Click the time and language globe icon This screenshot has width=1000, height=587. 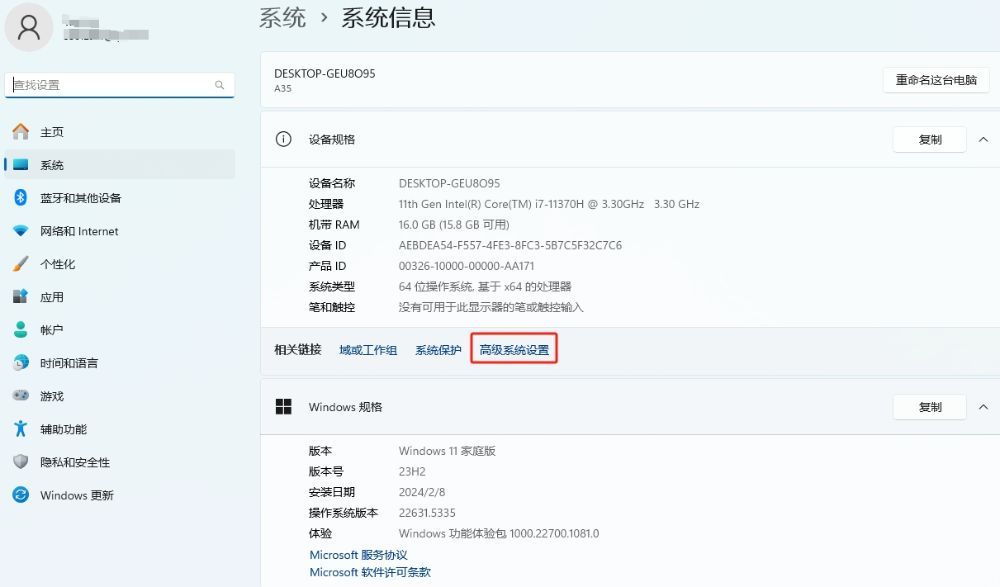[x=20, y=362]
